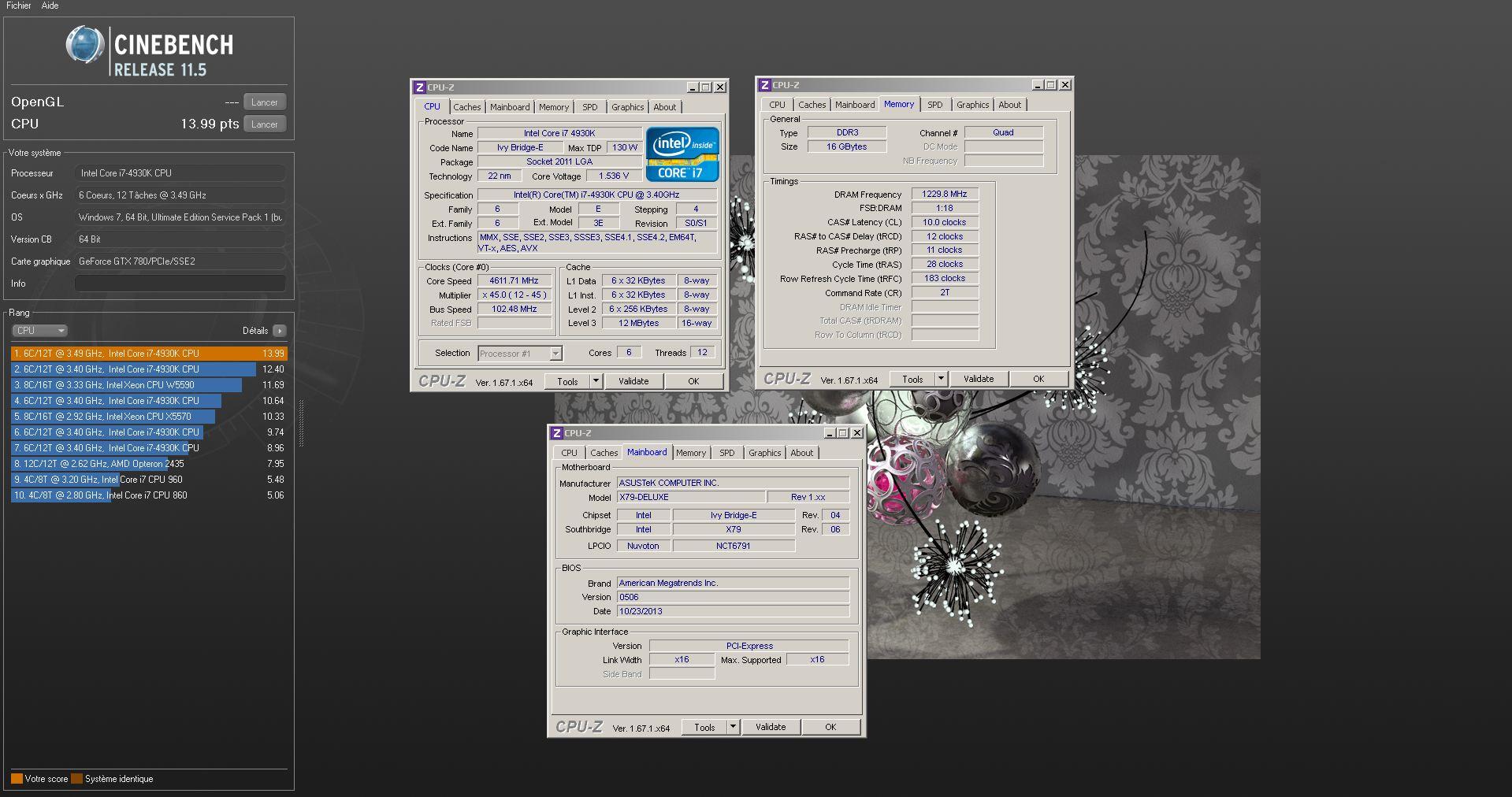Click the Intel Core i7 logo badge
The width and height of the screenshot is (1512, 797).
pos(682,154)
